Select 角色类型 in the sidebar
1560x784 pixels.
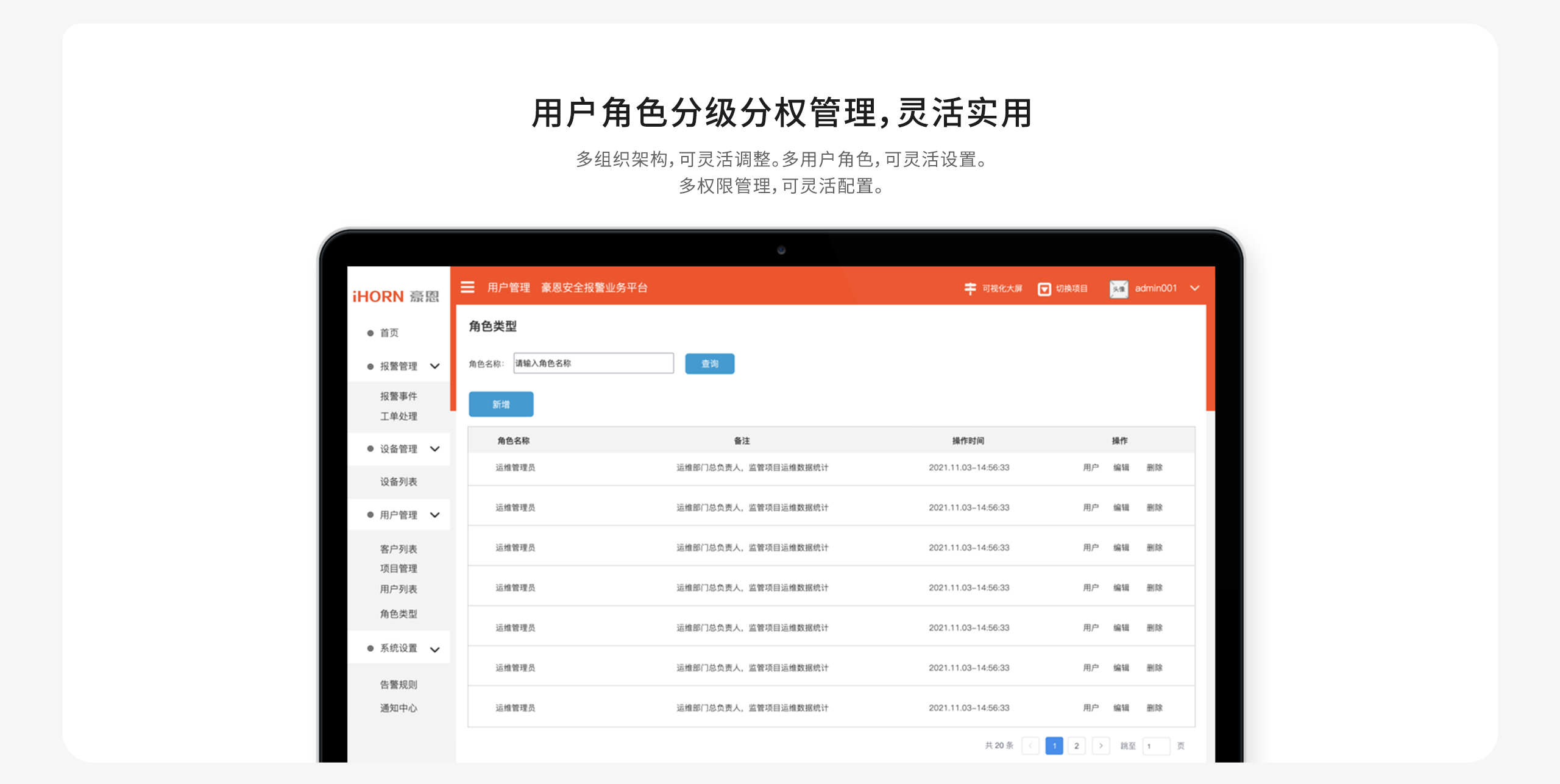[399, 614]
